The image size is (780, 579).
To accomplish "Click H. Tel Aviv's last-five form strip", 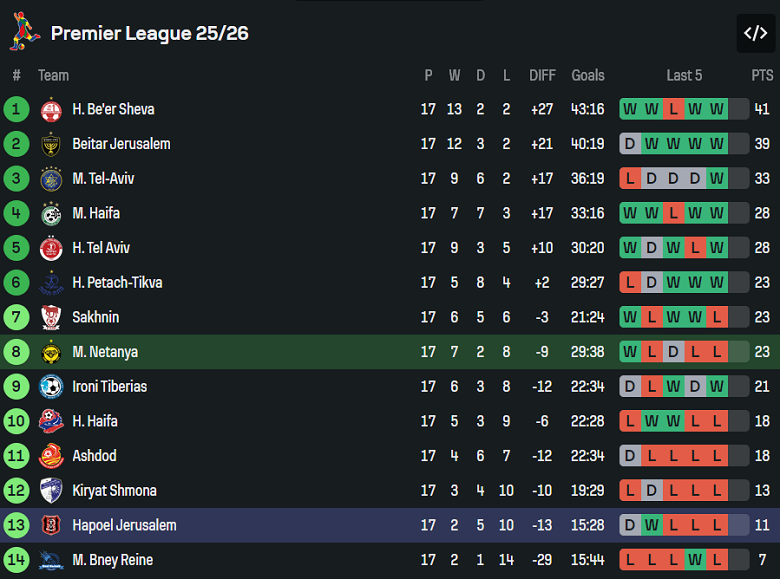I will click(x=684, y=248).
